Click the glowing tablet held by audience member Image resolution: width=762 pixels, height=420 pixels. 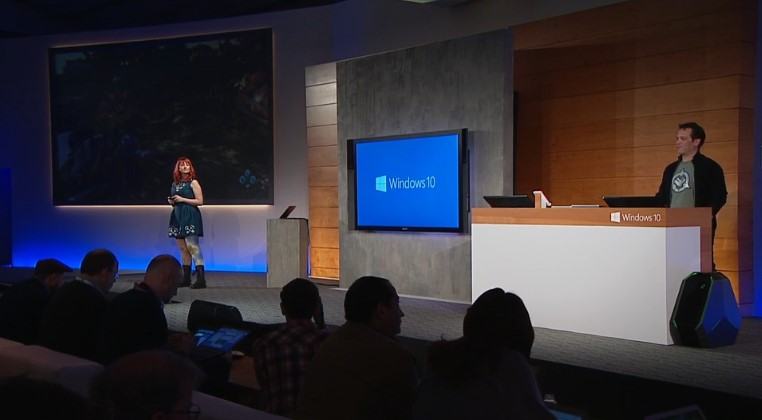(220, 340)
